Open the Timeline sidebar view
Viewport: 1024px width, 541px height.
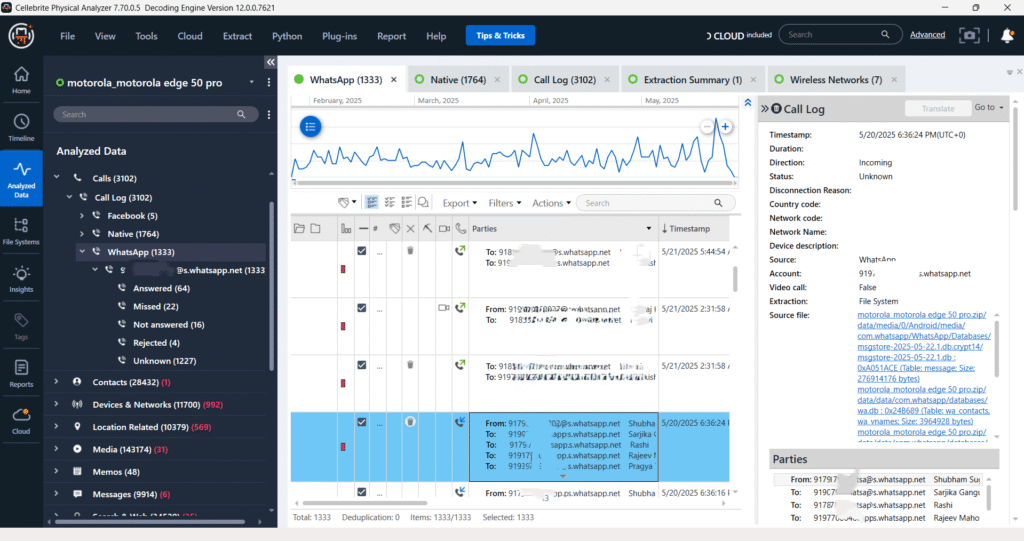(x=21, y=127)
